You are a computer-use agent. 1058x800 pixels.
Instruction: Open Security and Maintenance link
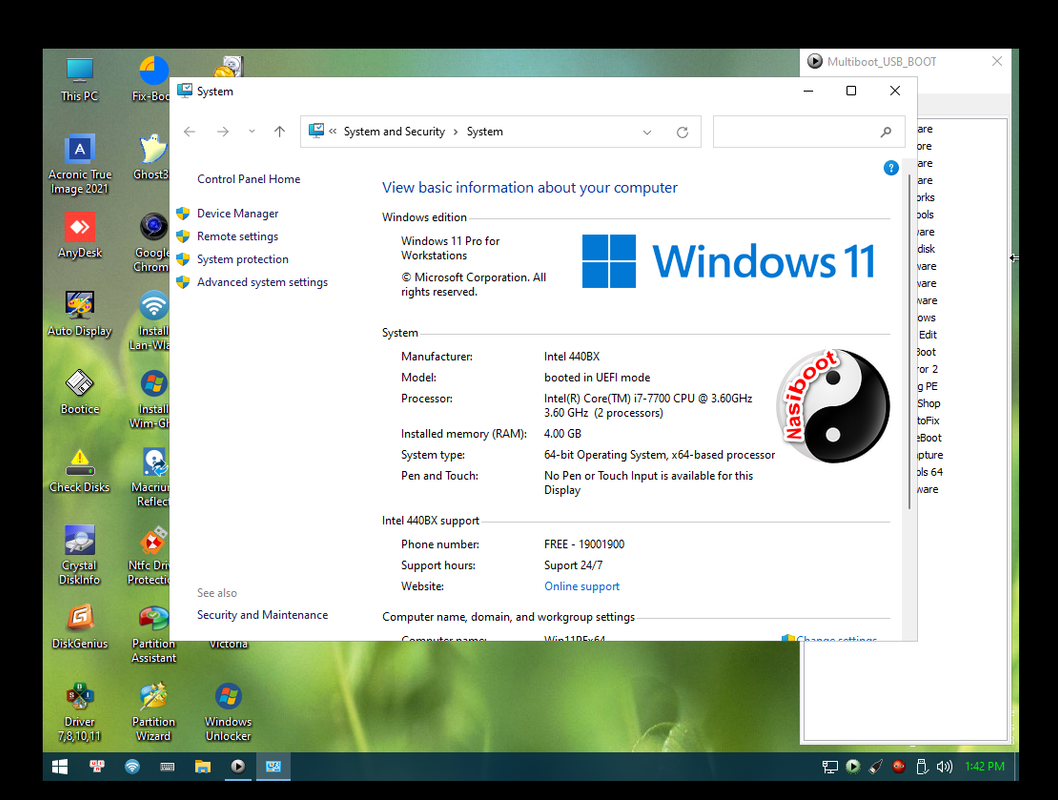262,615
